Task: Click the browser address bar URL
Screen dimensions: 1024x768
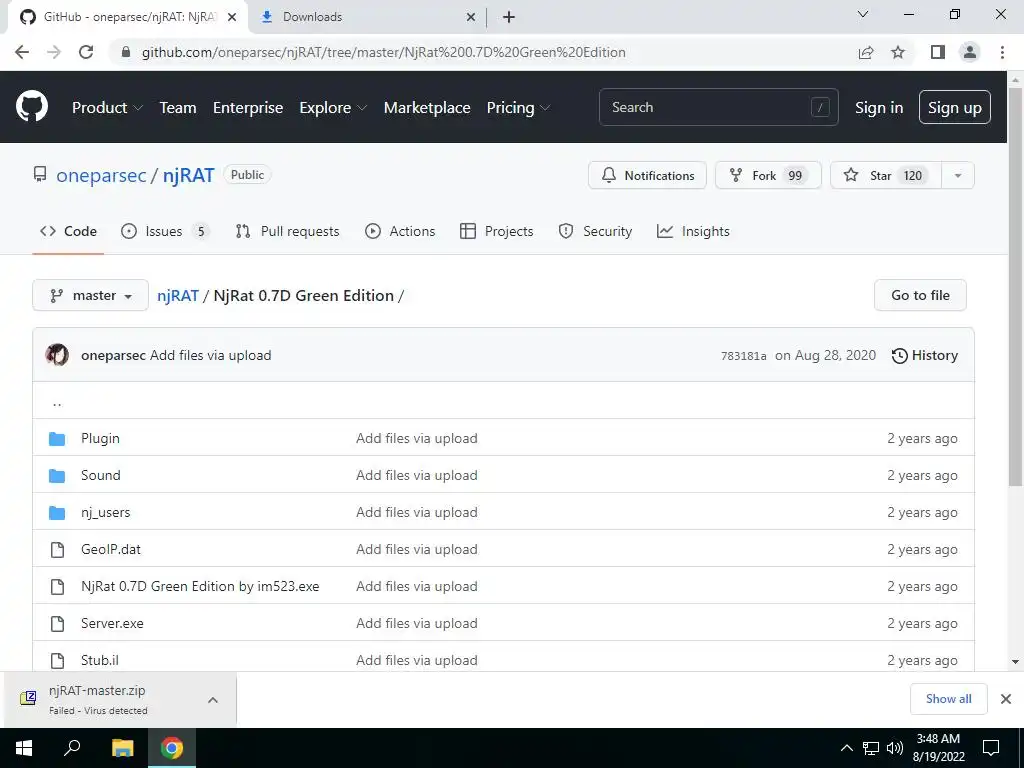Action: point(383,52)
